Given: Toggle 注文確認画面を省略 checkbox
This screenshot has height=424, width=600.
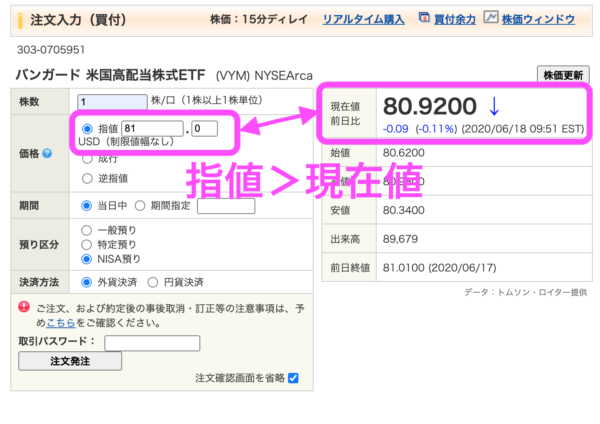Looking at the screenshot, I should click(x=293, y=378).
